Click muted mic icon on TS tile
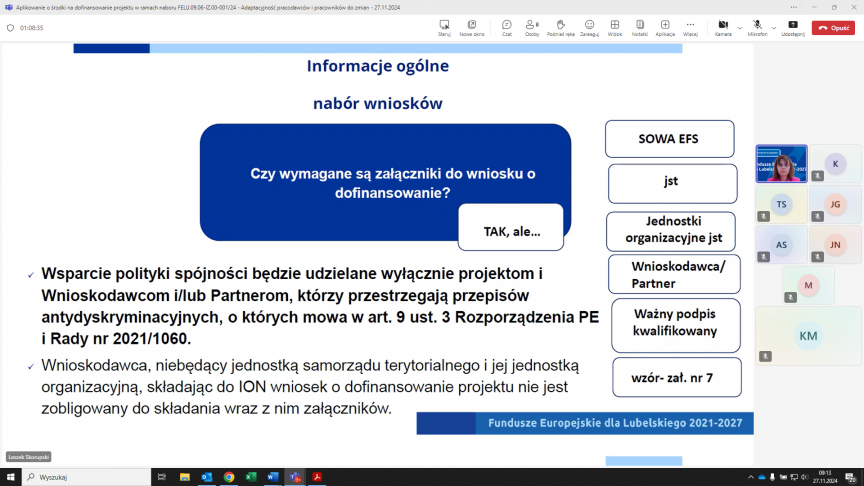The height and width of the screenshot is (486, 864). pos(763,217)
